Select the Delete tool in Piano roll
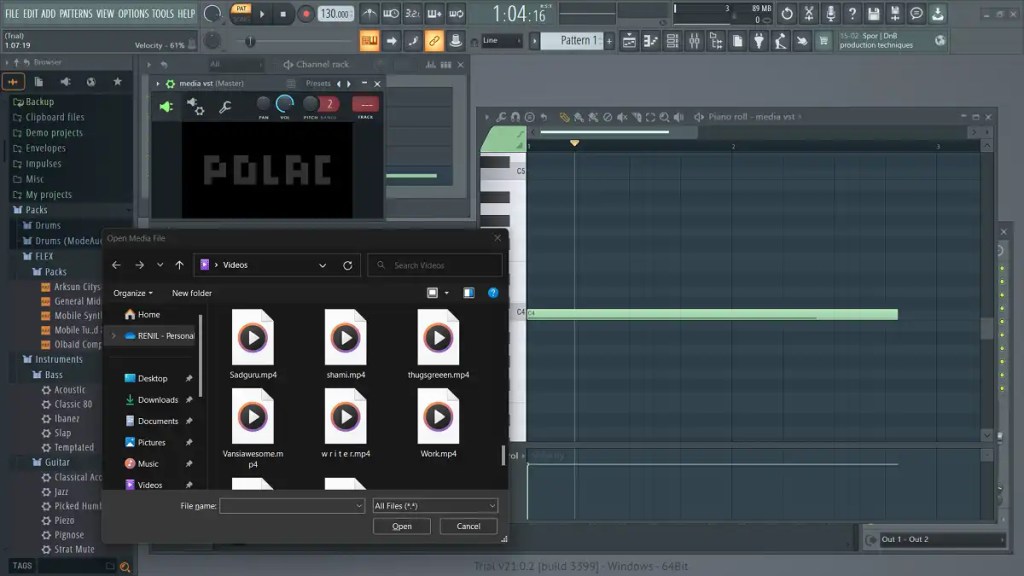The image size is (1024, 576). 607,117
